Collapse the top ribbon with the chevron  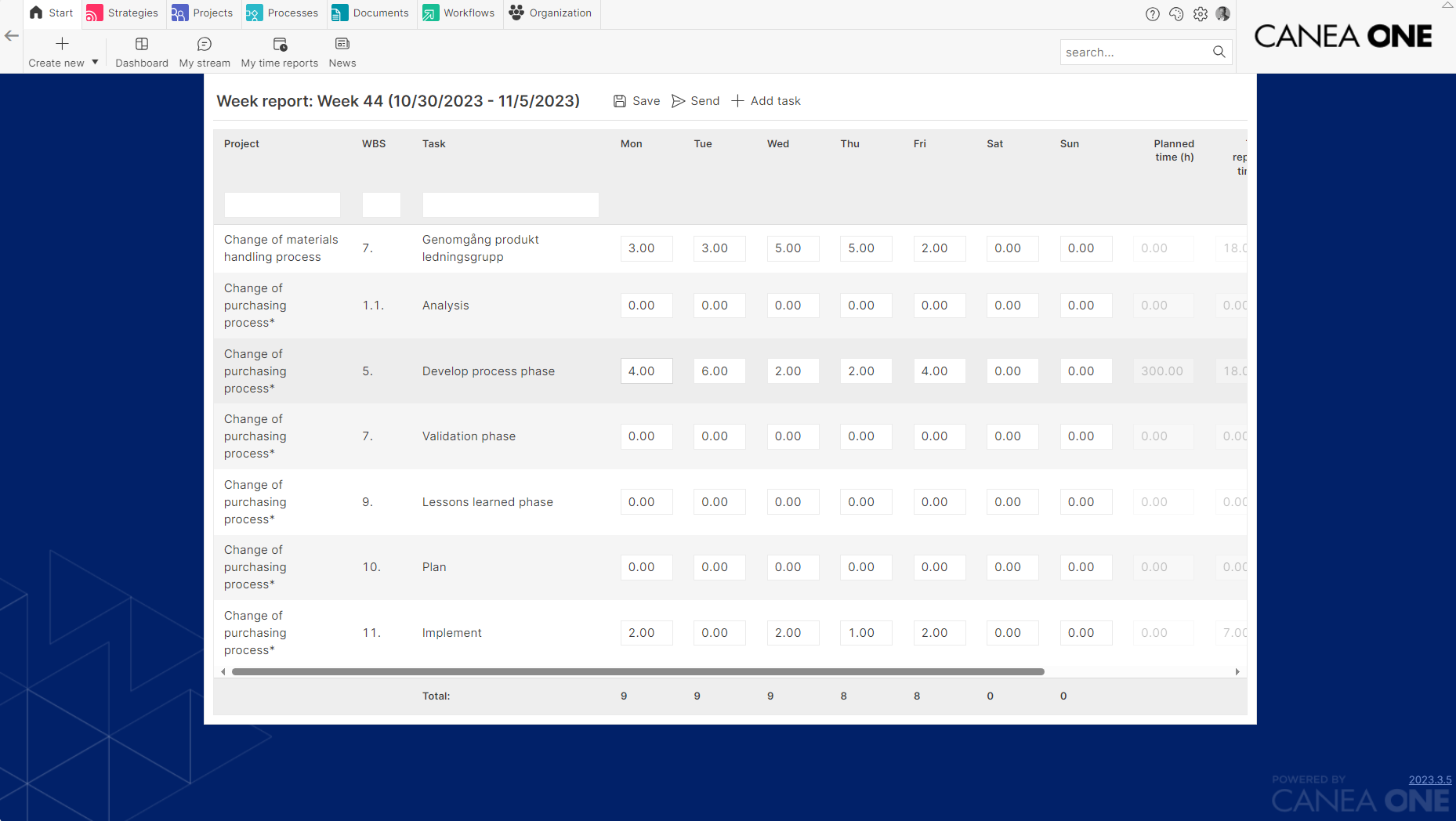[1447, 5]
